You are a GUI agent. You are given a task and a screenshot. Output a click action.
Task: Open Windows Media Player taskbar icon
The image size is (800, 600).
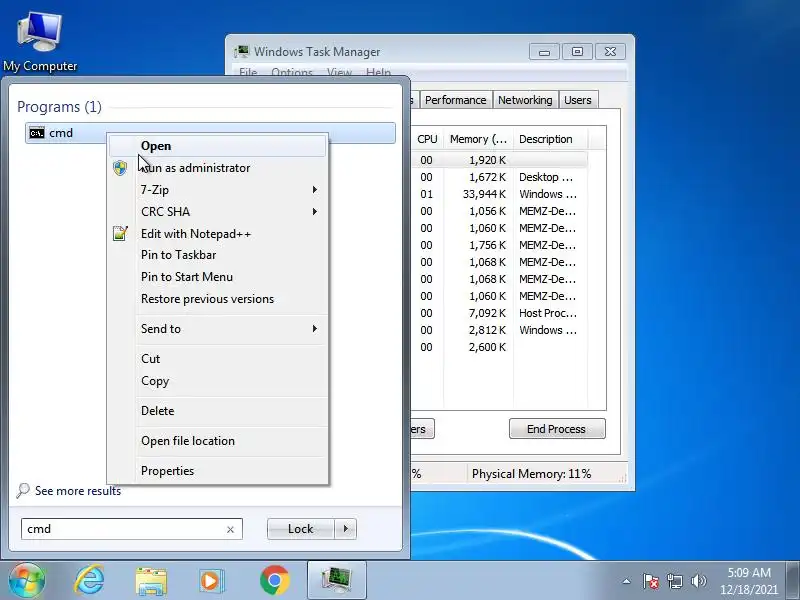pos(211,581)
